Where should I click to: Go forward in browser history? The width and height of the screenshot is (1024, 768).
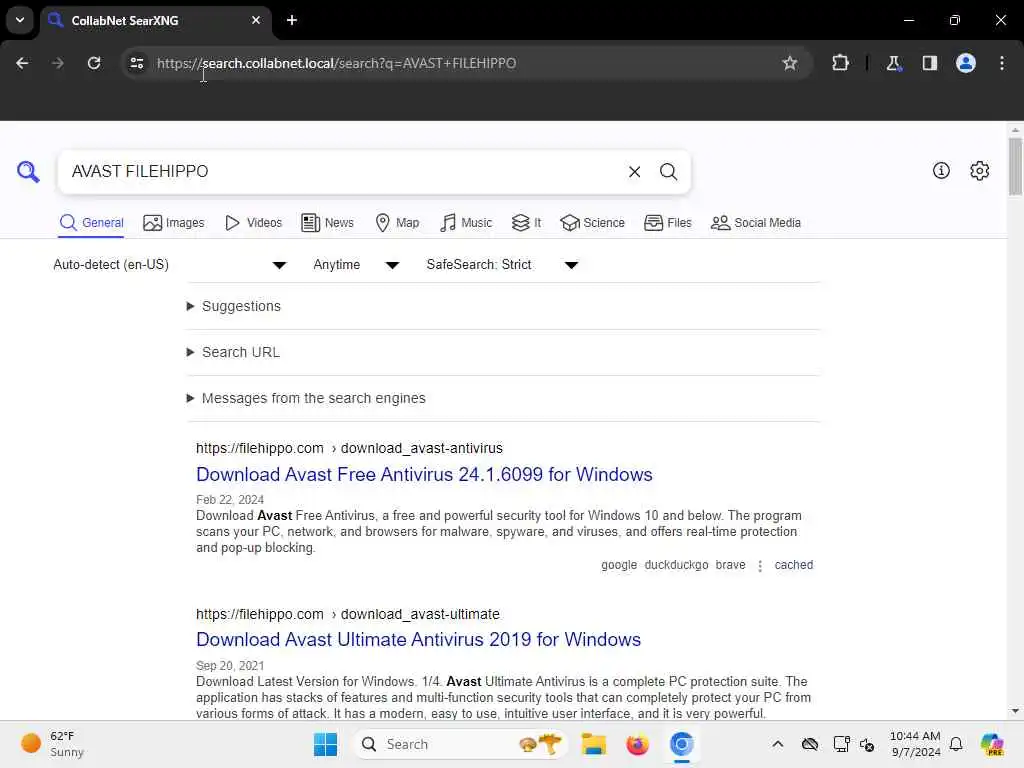pyautogui.click(x=57, y=63)
